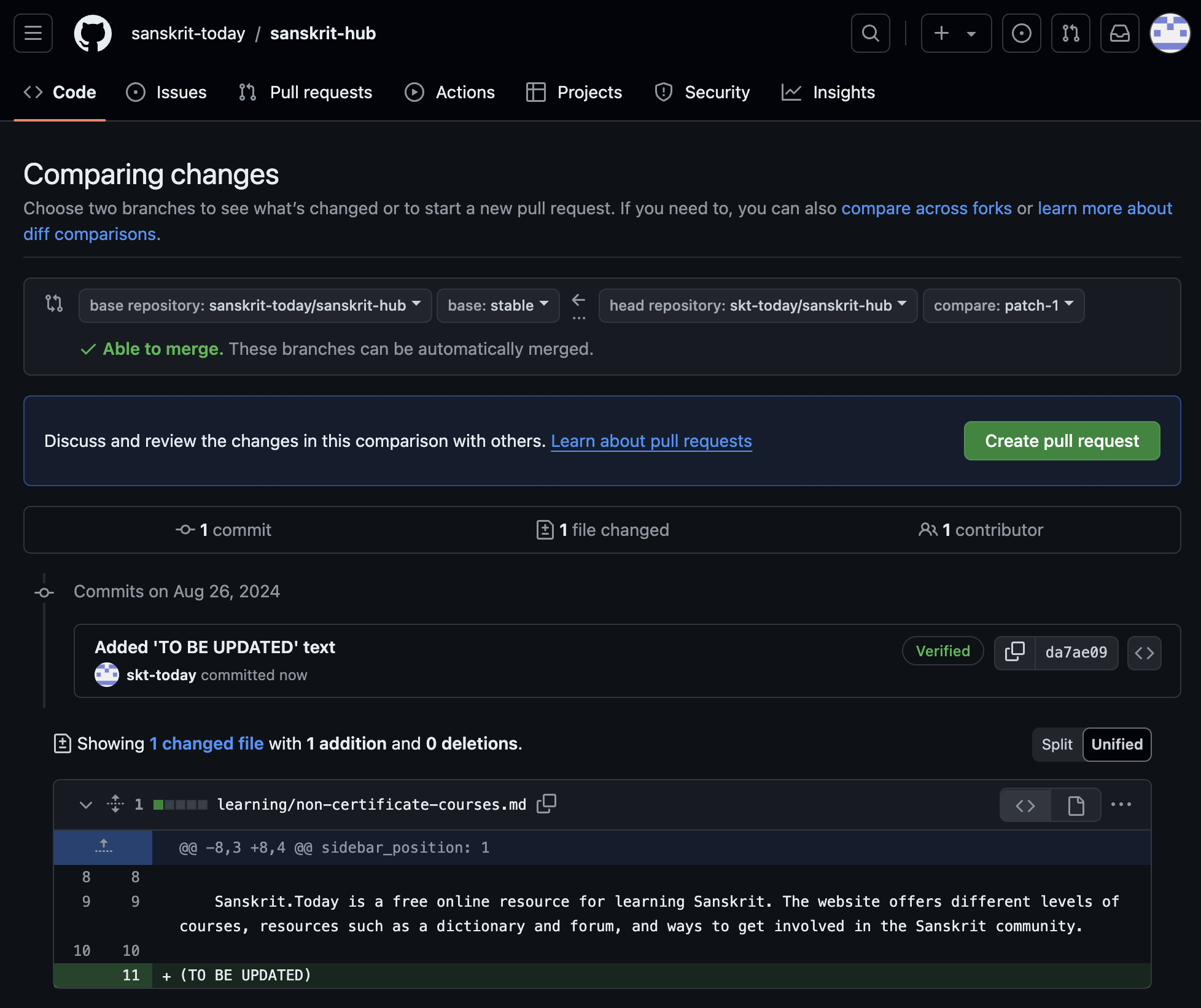Open base branch stable dropdown

(x=497, y=306)
